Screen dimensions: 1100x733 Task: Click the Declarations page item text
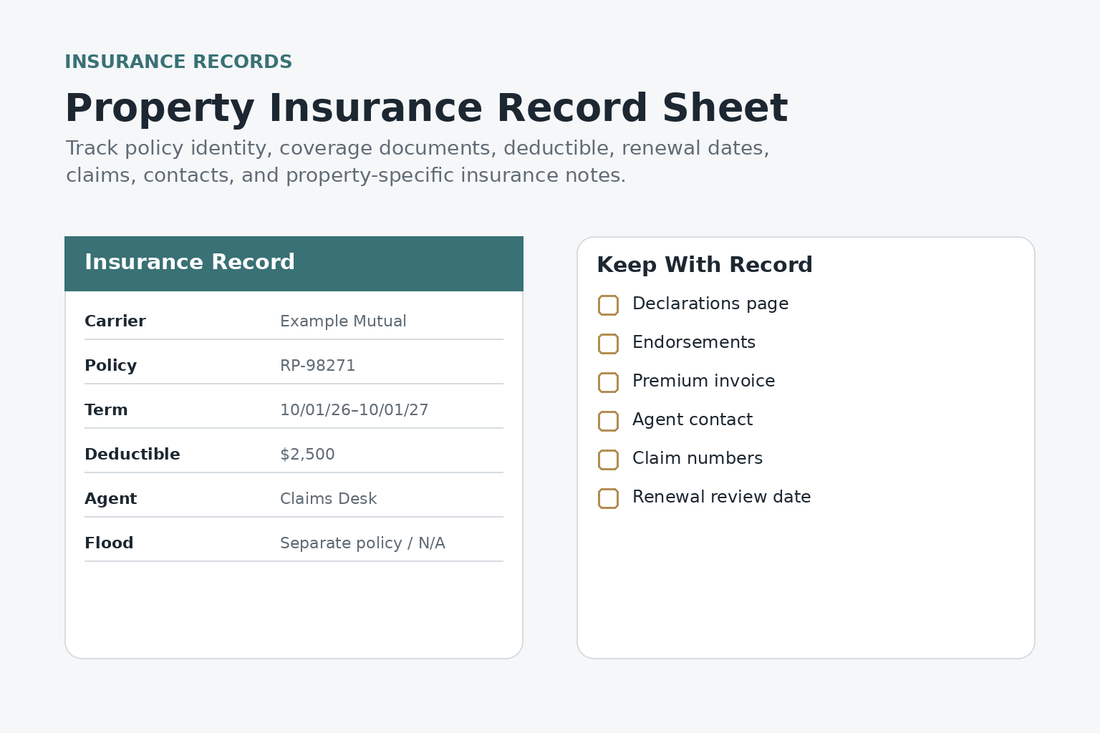[x=710, y=304]
